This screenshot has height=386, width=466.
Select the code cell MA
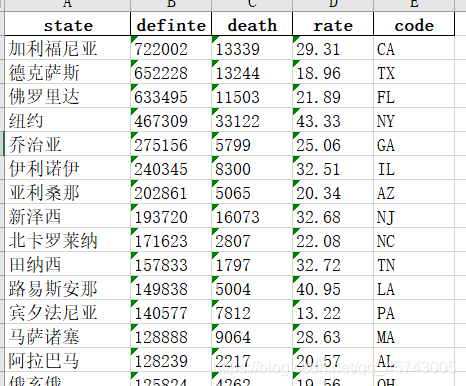click(414, 336)
